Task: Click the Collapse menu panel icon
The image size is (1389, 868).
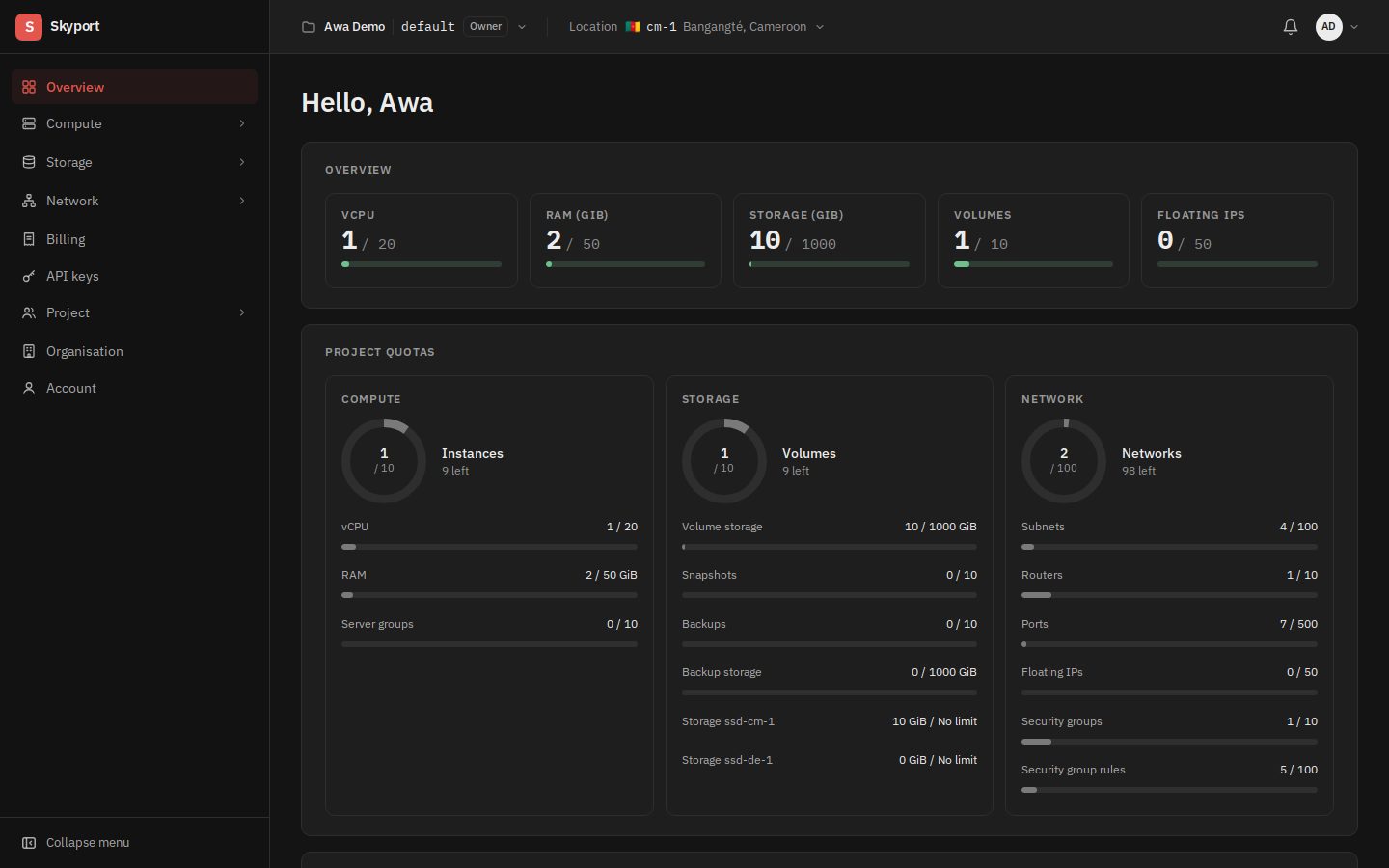Action: click(x=29, y=843)
